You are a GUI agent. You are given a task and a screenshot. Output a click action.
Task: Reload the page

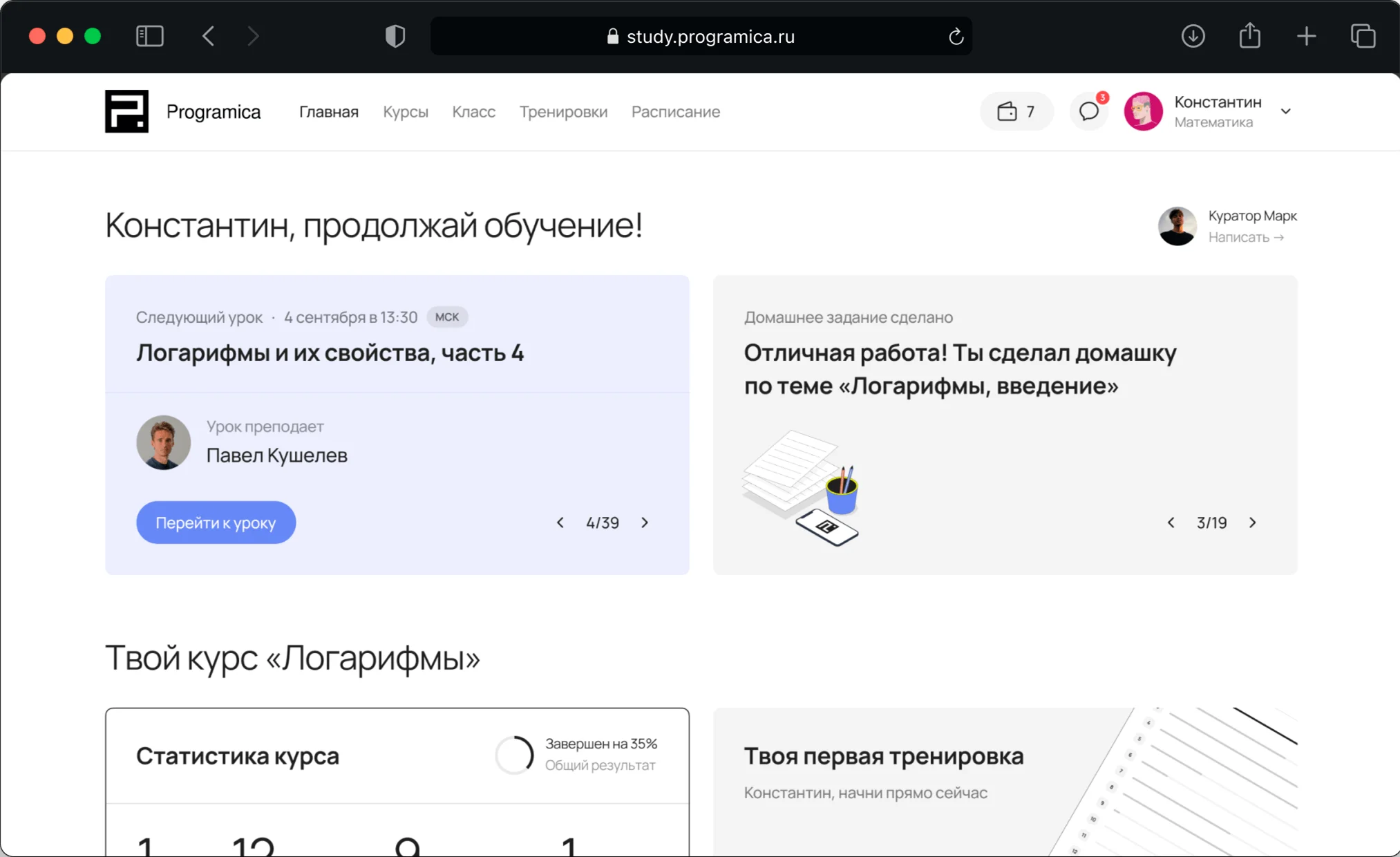(x=956, y=36)
